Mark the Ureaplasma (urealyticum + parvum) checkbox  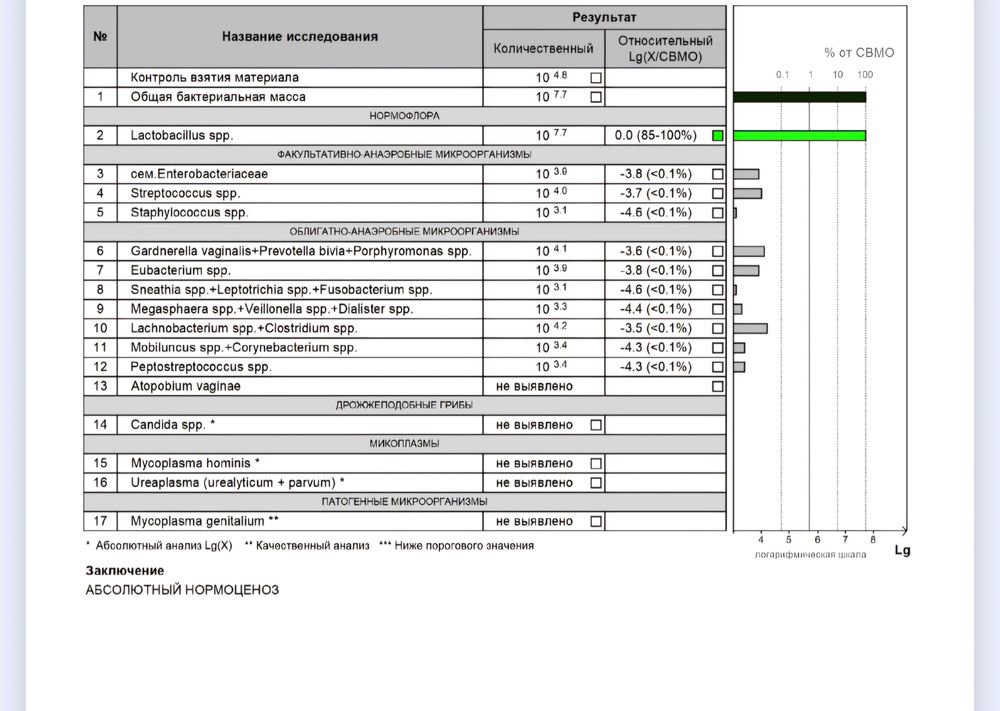(x=596, y=483)
